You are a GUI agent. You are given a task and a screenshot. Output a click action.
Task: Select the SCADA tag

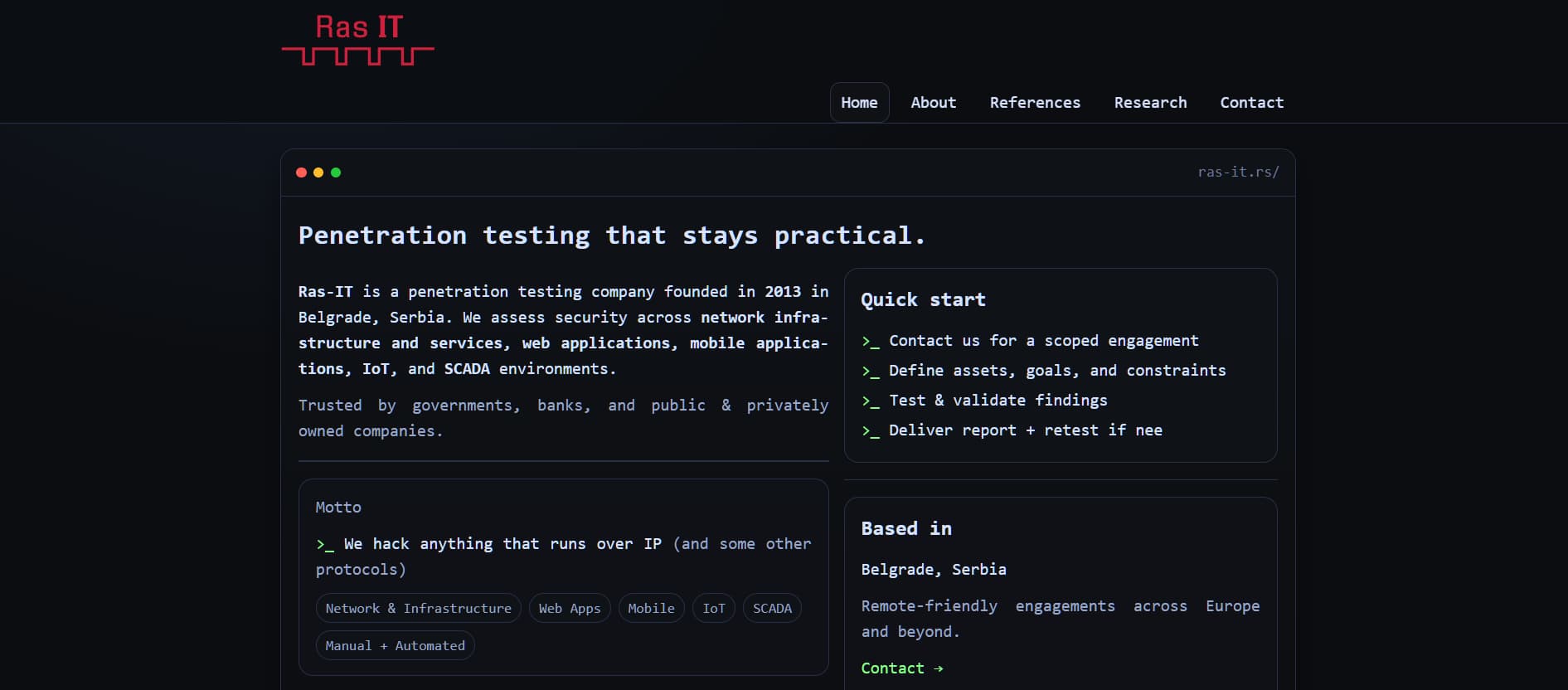point(772,608)
